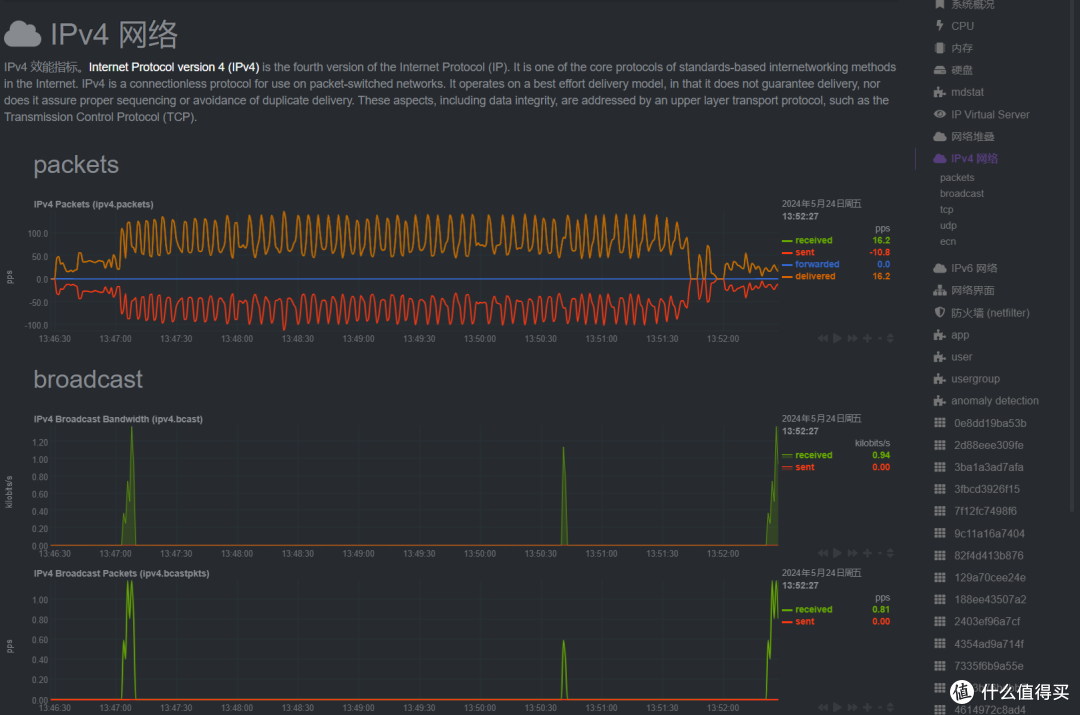Viewport: 1080px width, 715px height.
Task: Toggle 'delivered' series in IPv4 Packets legend
Action: point(815,277)
